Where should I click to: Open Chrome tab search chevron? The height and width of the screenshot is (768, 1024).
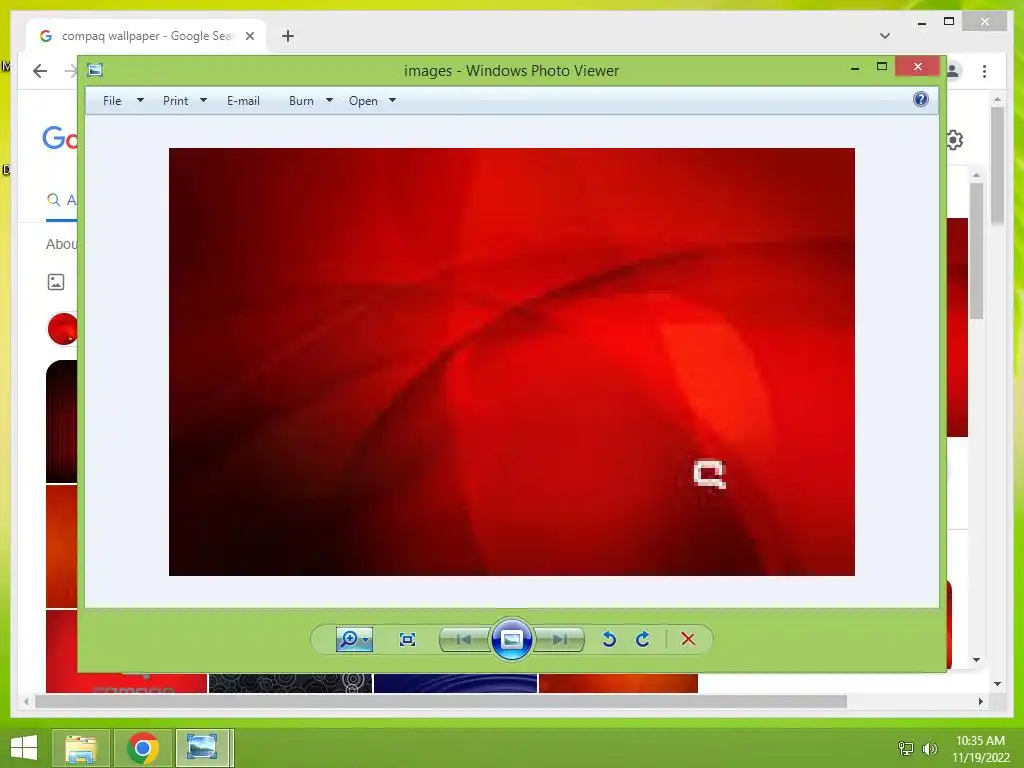[x=885, y=36]
